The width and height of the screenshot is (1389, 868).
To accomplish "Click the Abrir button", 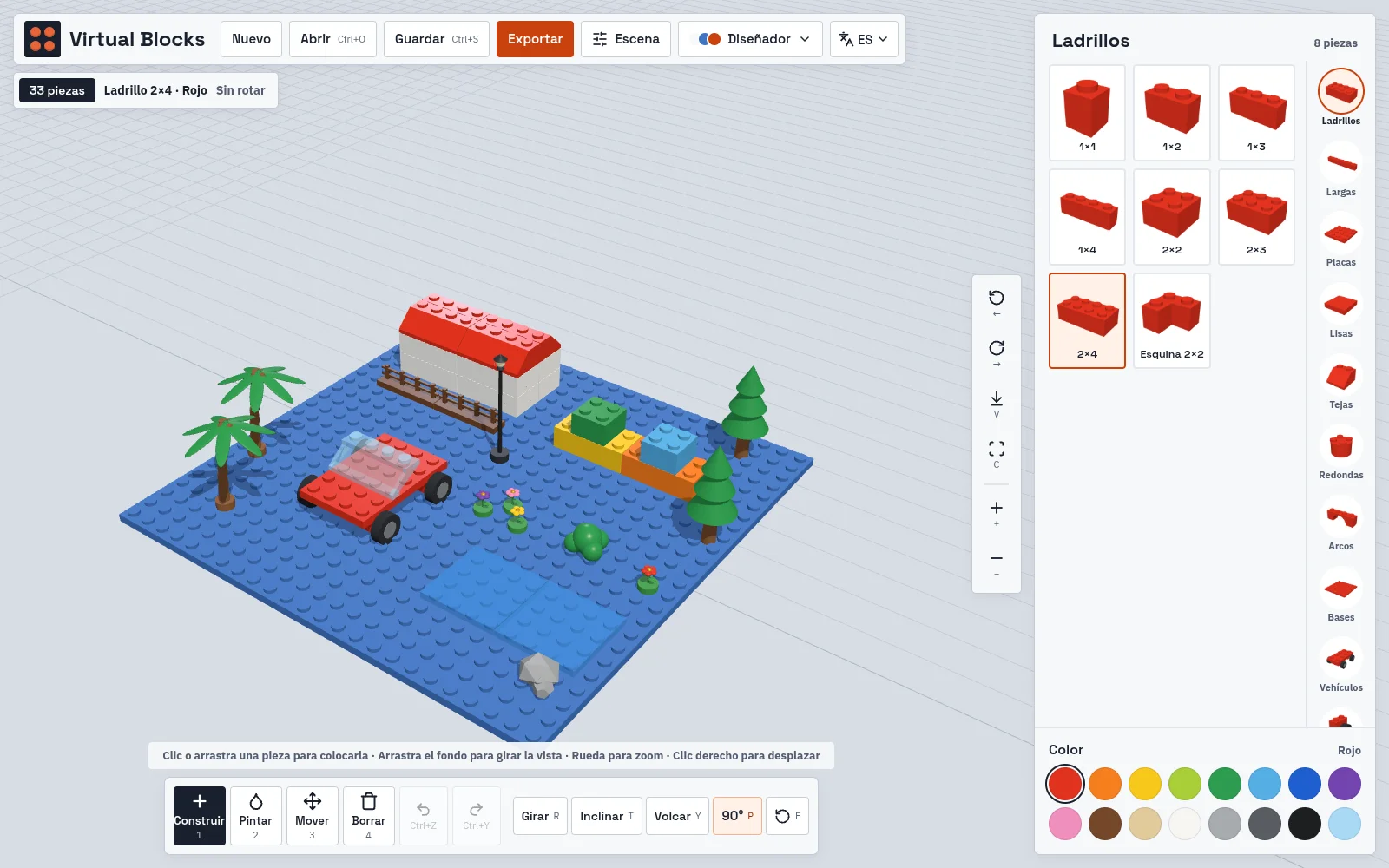I will (x=332, y=39).
